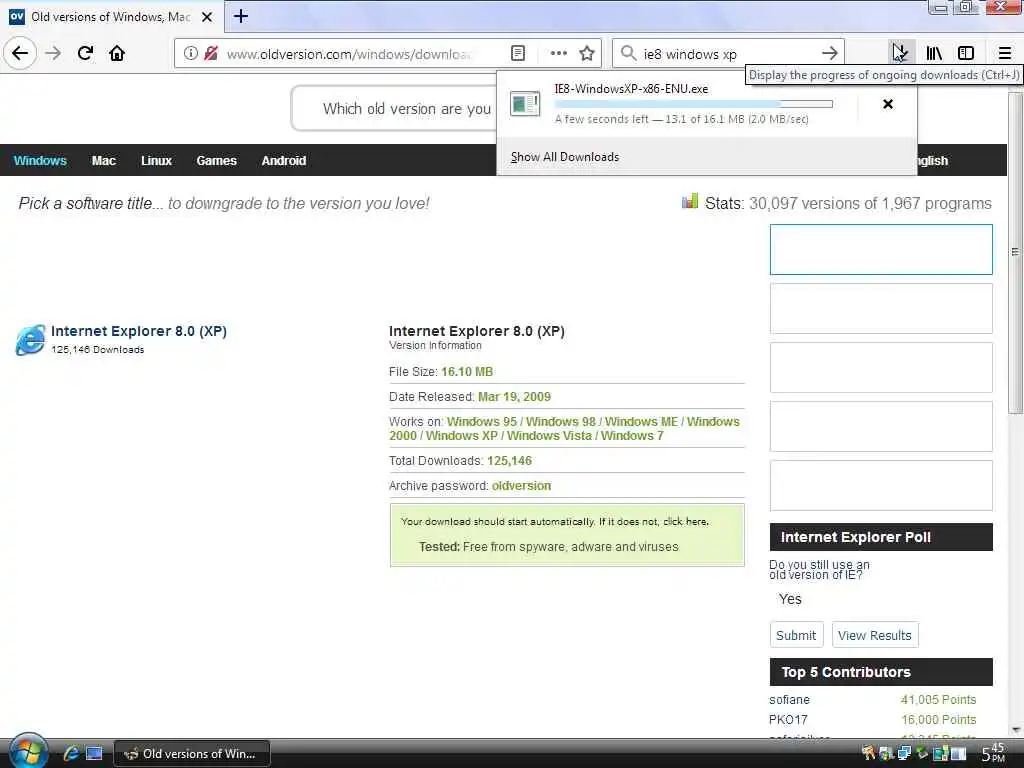
Task: Click the '16,000 Points' value
Action: coord(938,720)
